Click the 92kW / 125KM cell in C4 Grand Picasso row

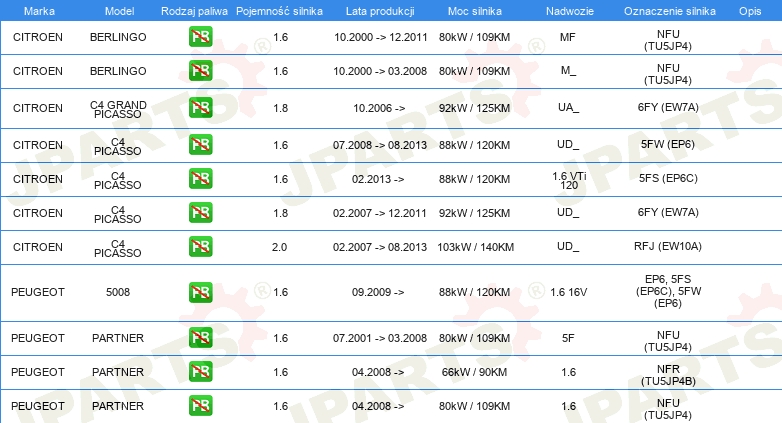pos(474,108)
